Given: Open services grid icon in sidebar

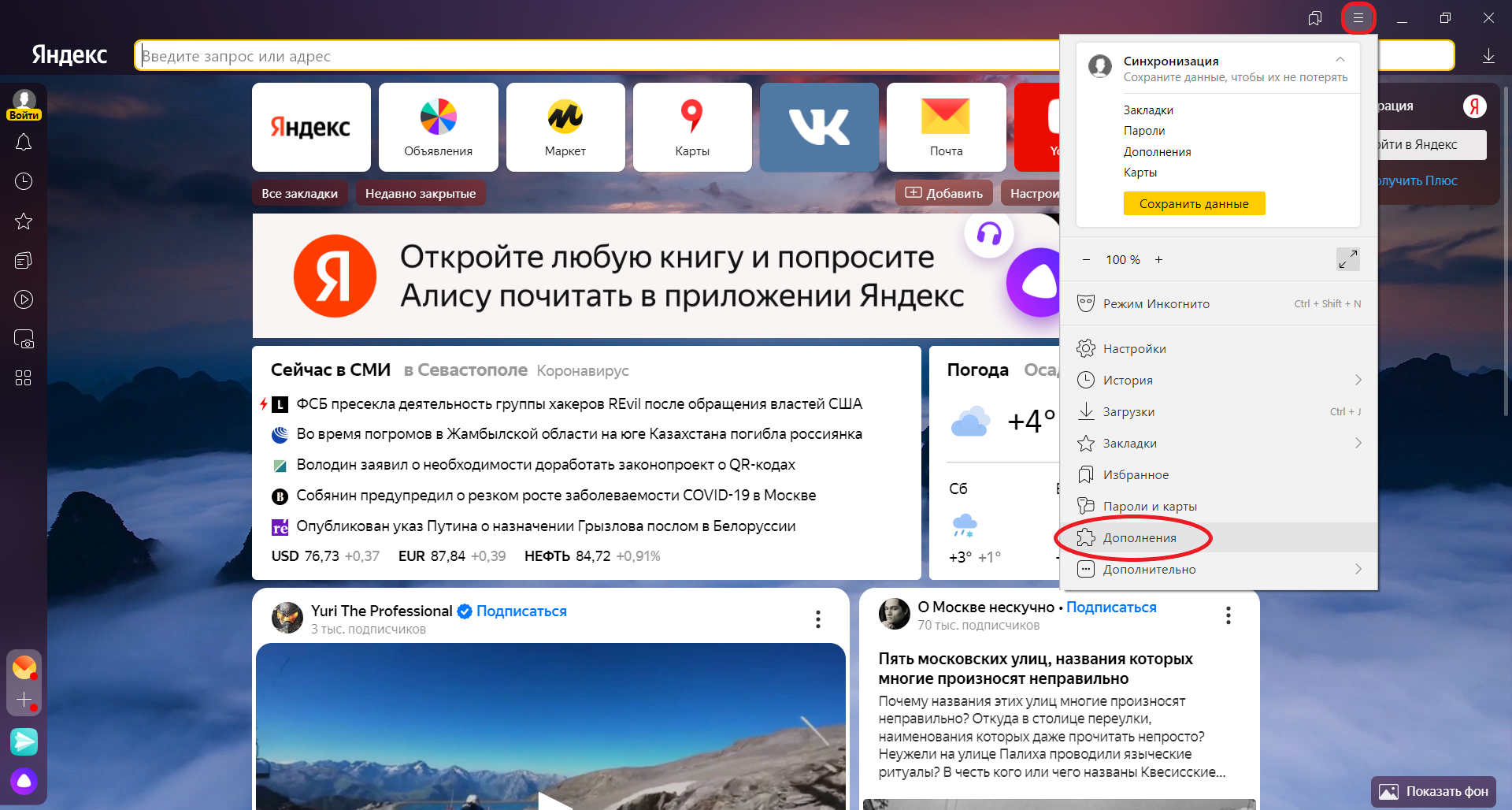Looking at the screenshot, I should tap(24, 378).
